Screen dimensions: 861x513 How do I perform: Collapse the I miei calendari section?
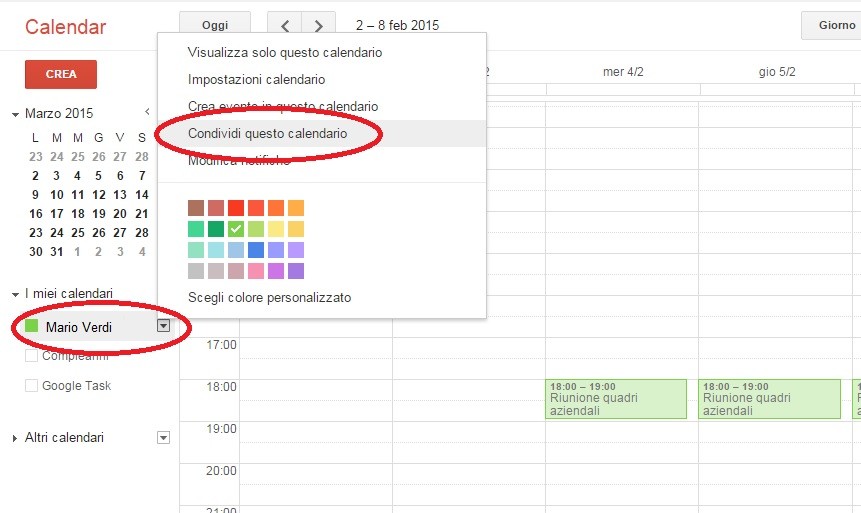click(x=15, y=294)
